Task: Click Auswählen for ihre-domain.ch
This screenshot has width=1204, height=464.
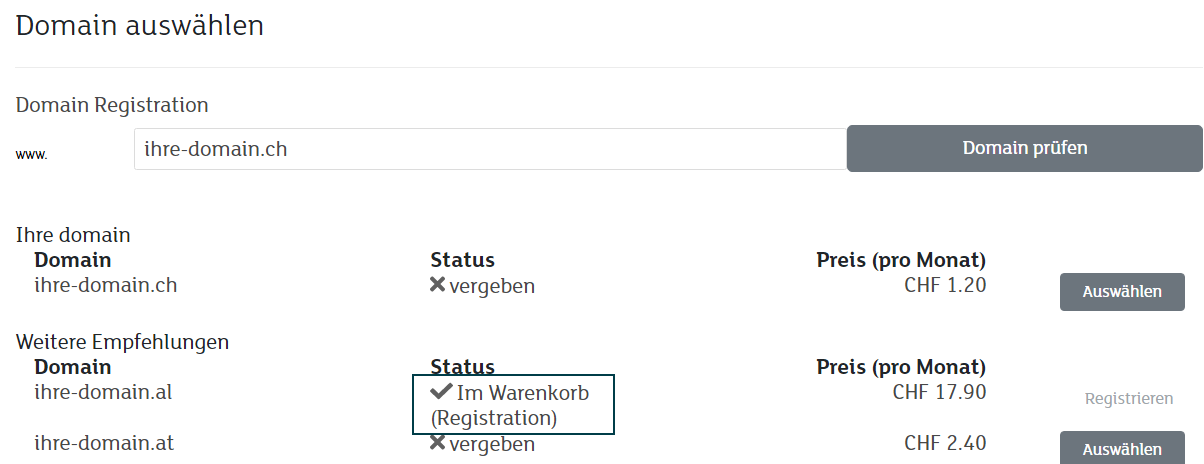Action: [1122, 292]
